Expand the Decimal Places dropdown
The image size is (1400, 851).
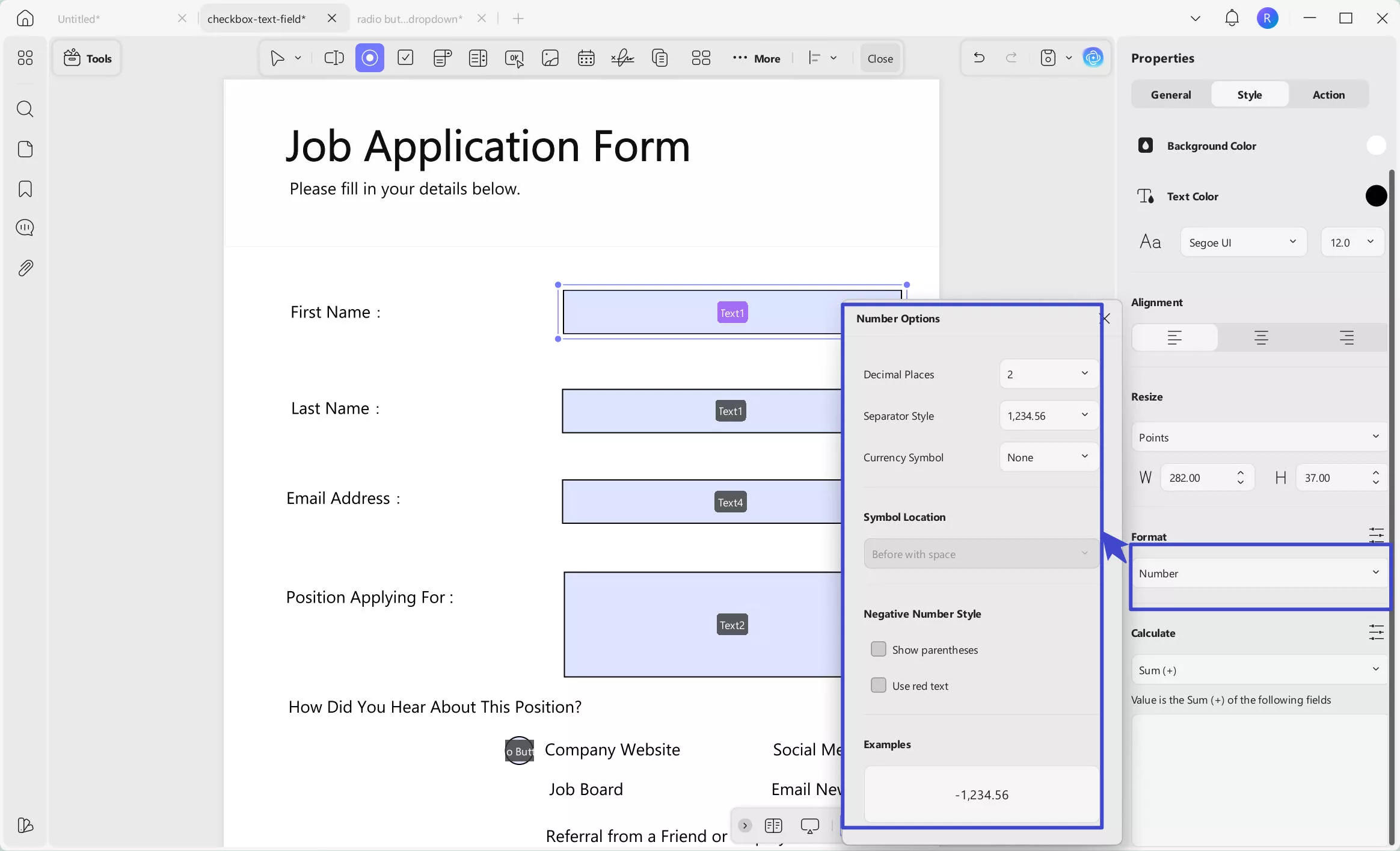coord(1048,374)
